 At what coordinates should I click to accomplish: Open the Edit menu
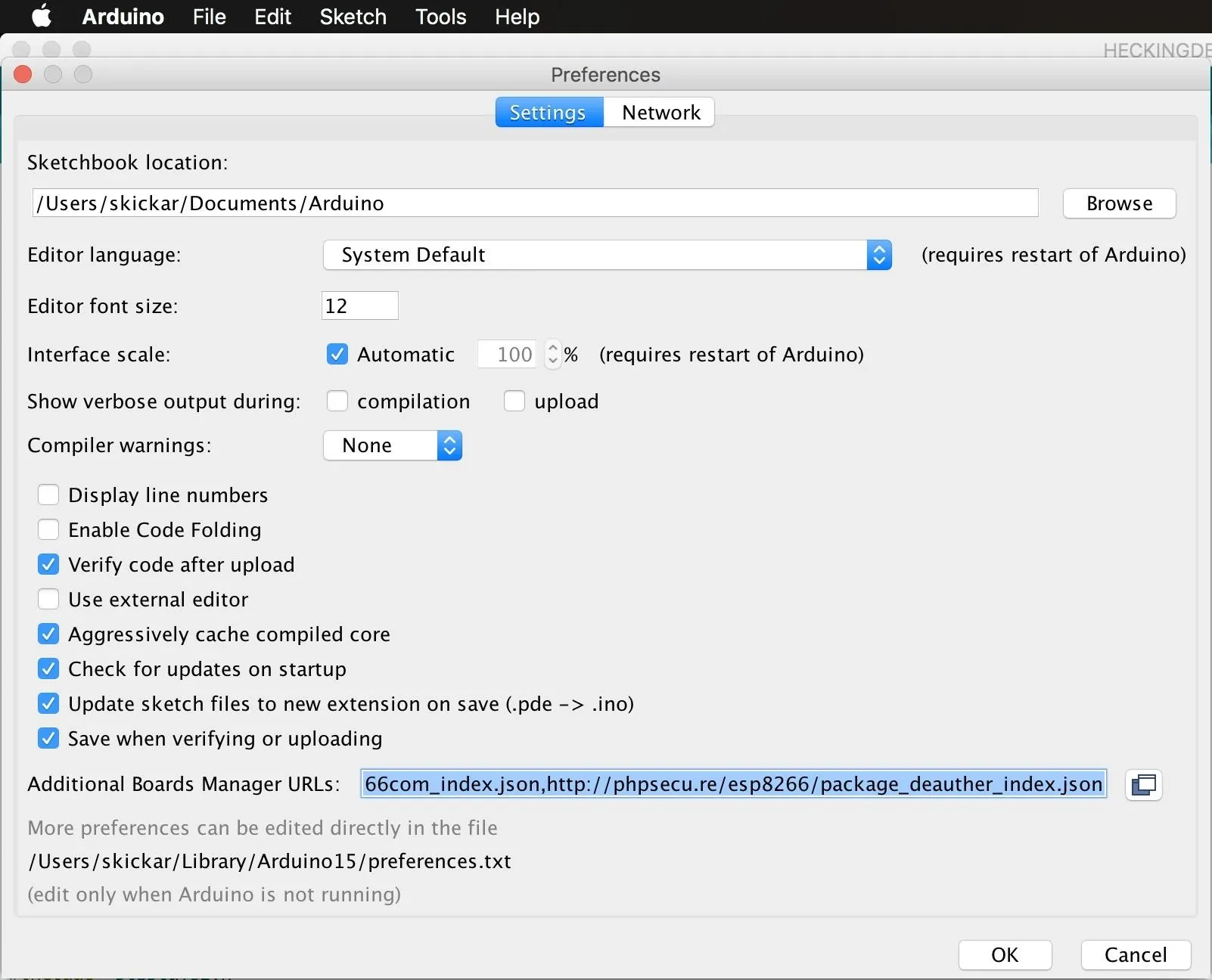(272, 17)
